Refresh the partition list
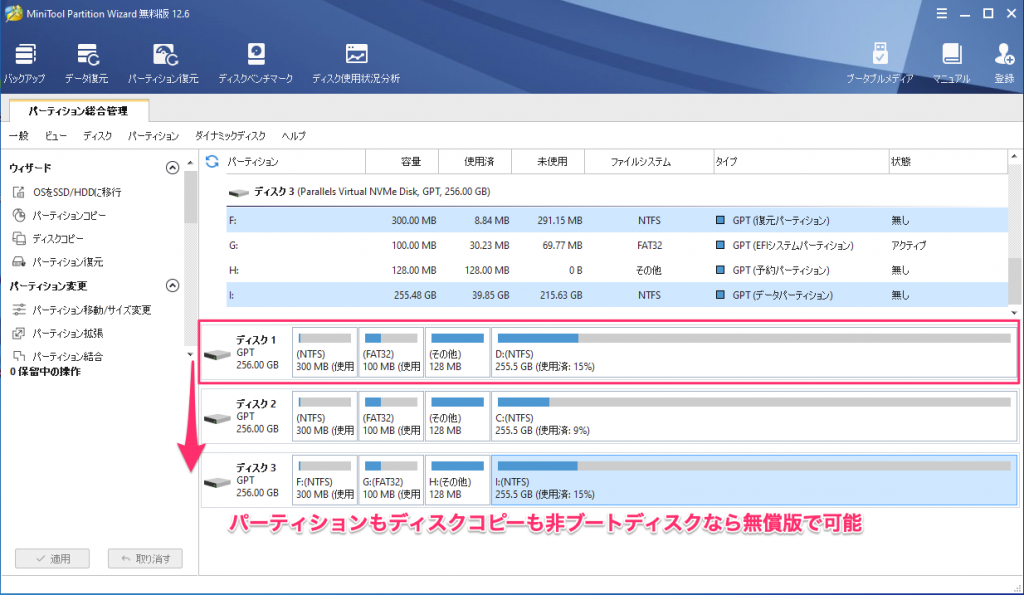 coord(212,161)
